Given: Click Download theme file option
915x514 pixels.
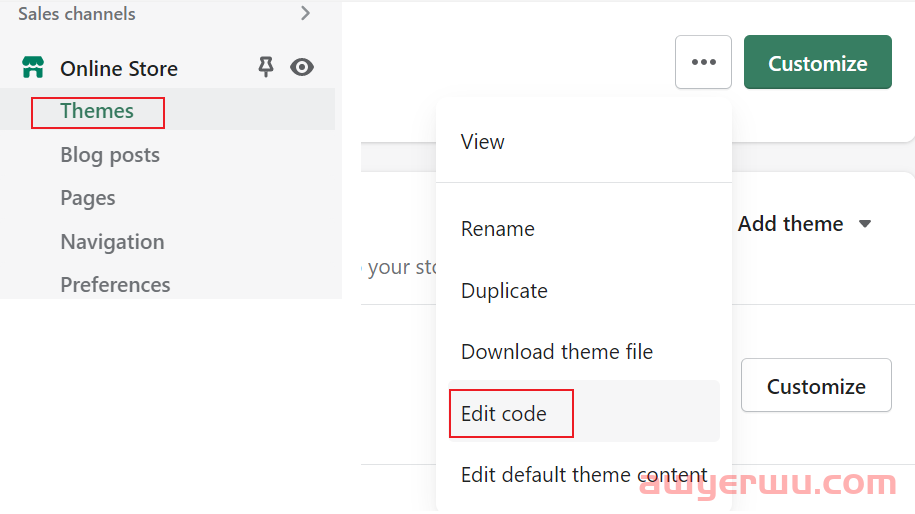Looking at the screenshot, I should (556, 352).
